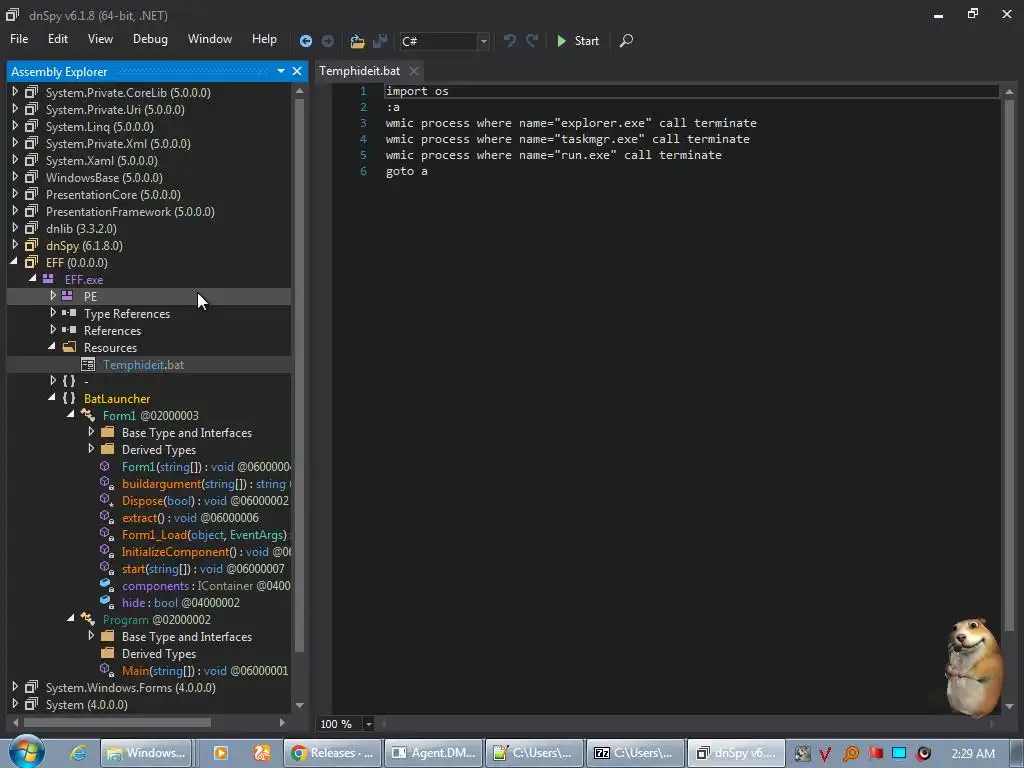Select the Temphideit.bat tab
This screenshot has width=1024, height=768.
tap(359, 71)
